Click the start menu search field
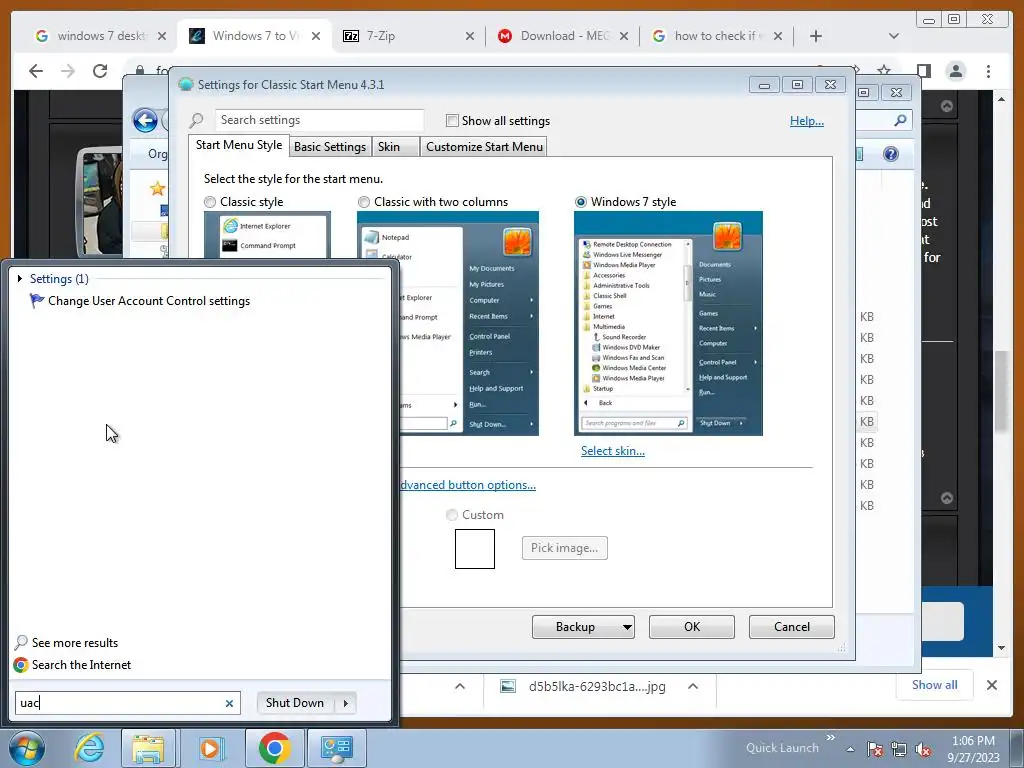Viewport: 1024px width, 768px height. 127,703
